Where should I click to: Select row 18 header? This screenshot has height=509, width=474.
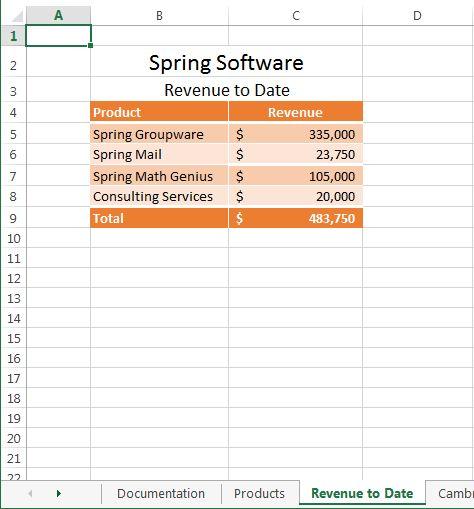(13, 398)
